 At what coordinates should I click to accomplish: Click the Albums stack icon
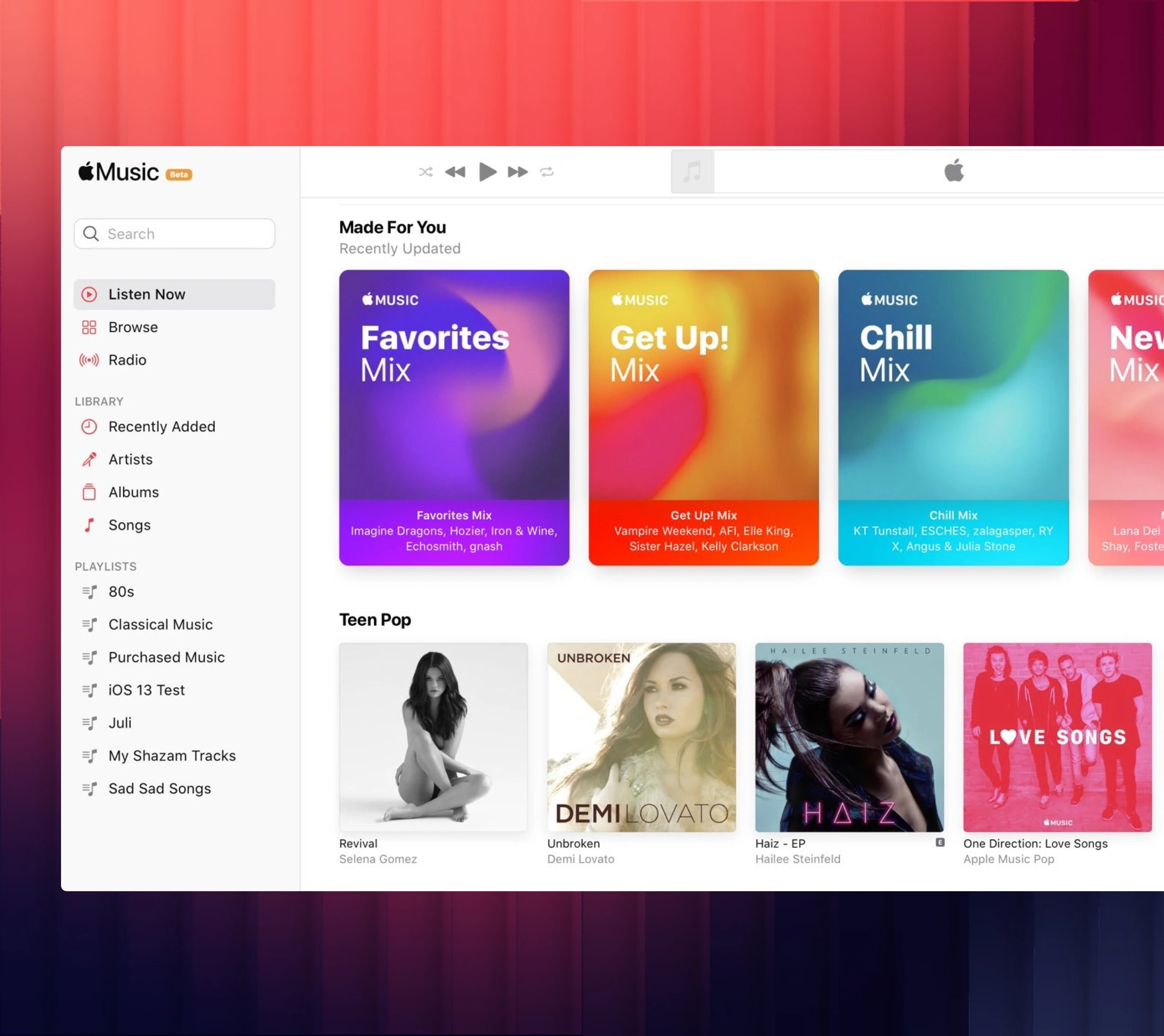coord(89,492)
